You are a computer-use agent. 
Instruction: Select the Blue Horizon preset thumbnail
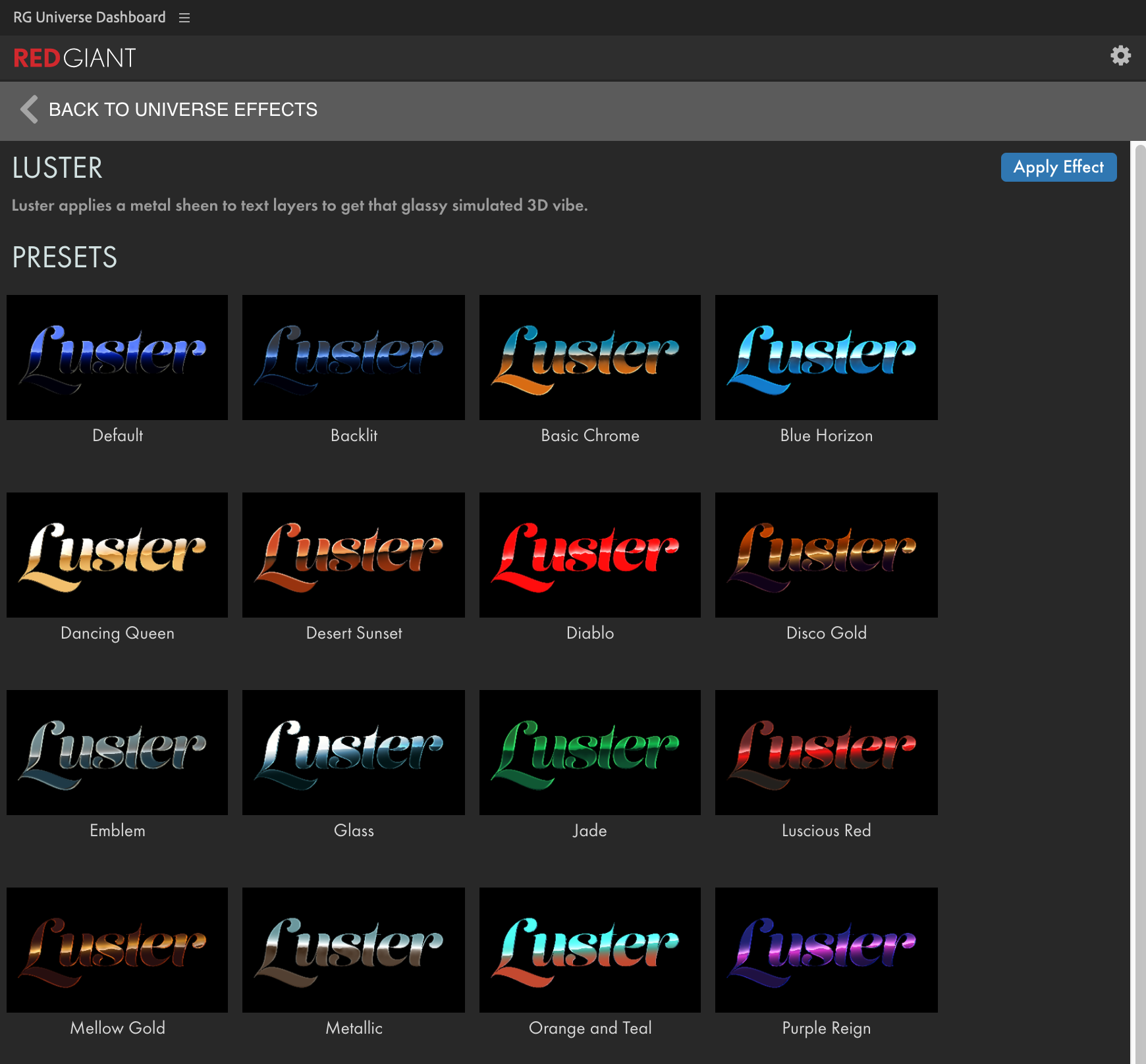coord(827,358)
